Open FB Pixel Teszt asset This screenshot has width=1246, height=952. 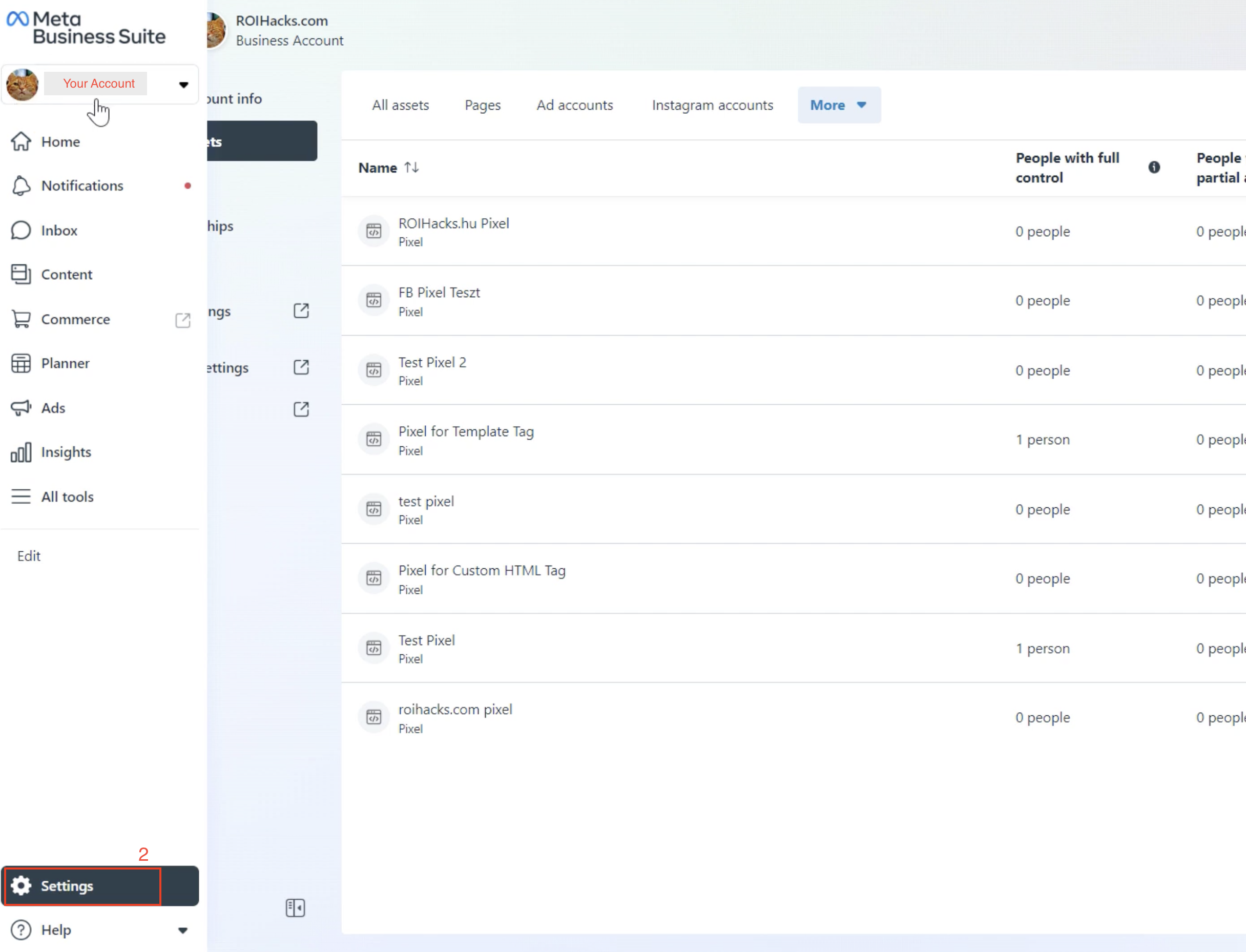tap(439, 293)
